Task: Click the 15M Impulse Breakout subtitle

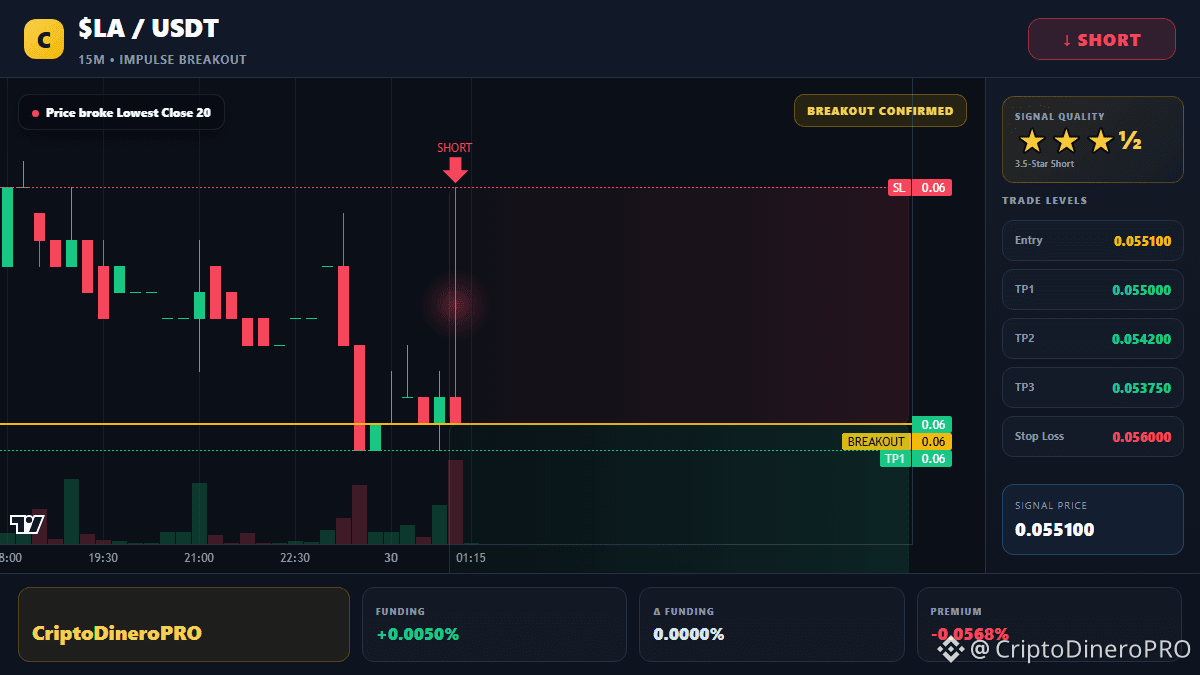Action: [162, 60]
